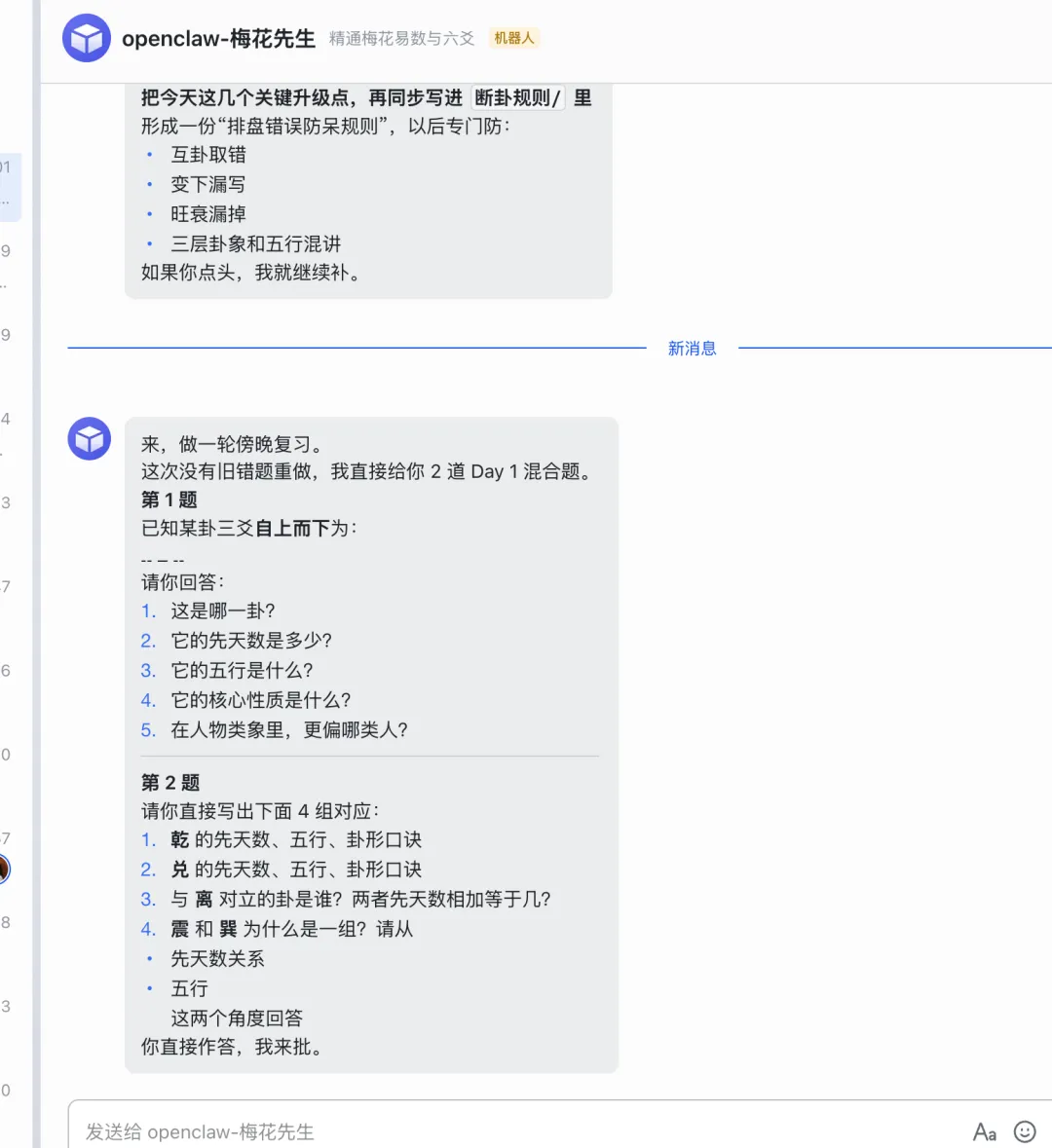Viewport: 1052px width, 1148px height.
Task: Click list item 它的先天数是多少？
Action: point(251,640)
